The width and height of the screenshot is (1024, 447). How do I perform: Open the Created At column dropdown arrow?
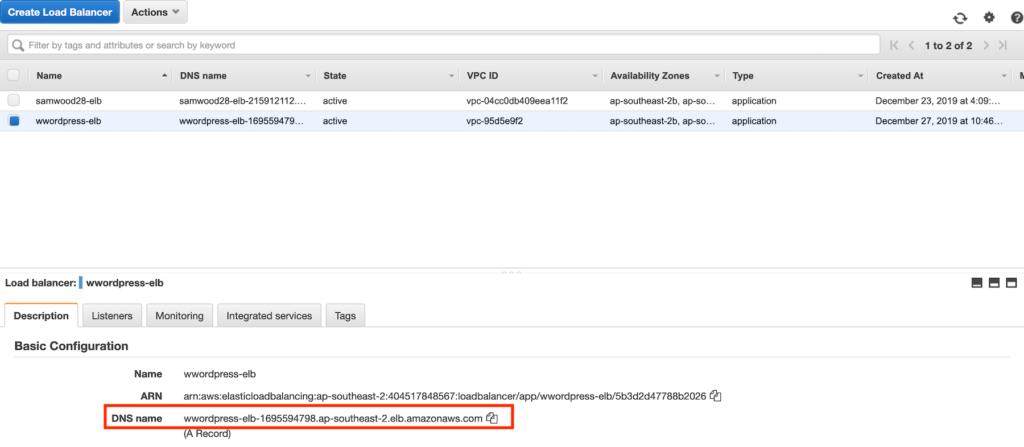[1004, 76]
